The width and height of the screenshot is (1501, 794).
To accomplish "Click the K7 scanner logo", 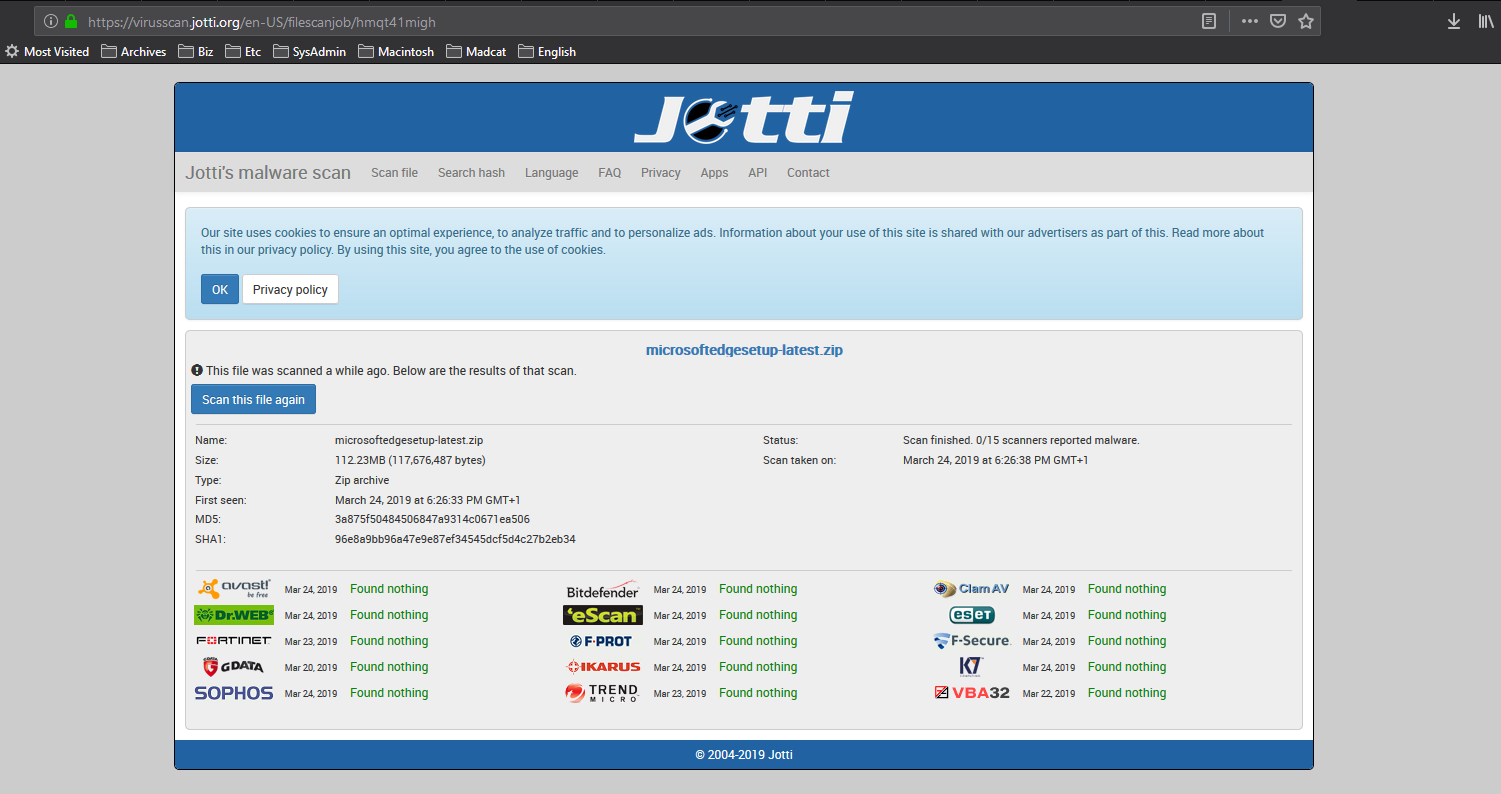I will tap(971, 667).
